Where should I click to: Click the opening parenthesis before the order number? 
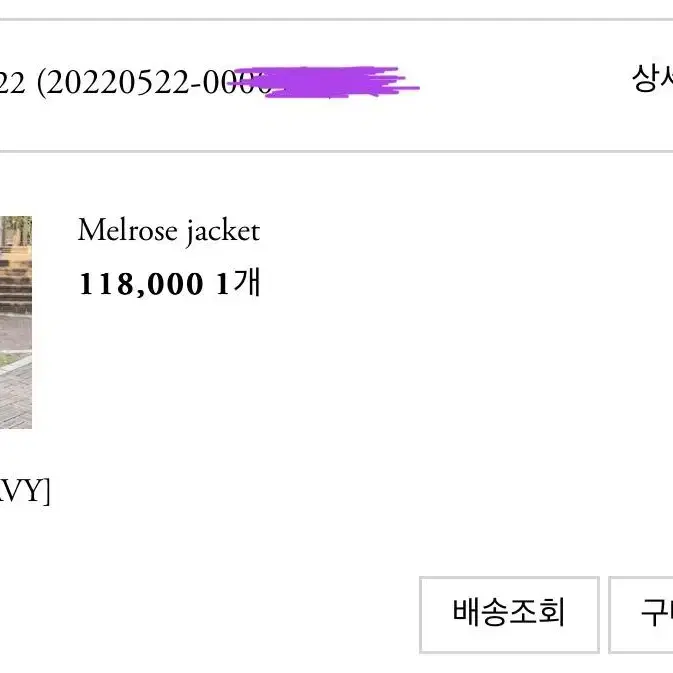pyautogui.click(x=41, y=83)
